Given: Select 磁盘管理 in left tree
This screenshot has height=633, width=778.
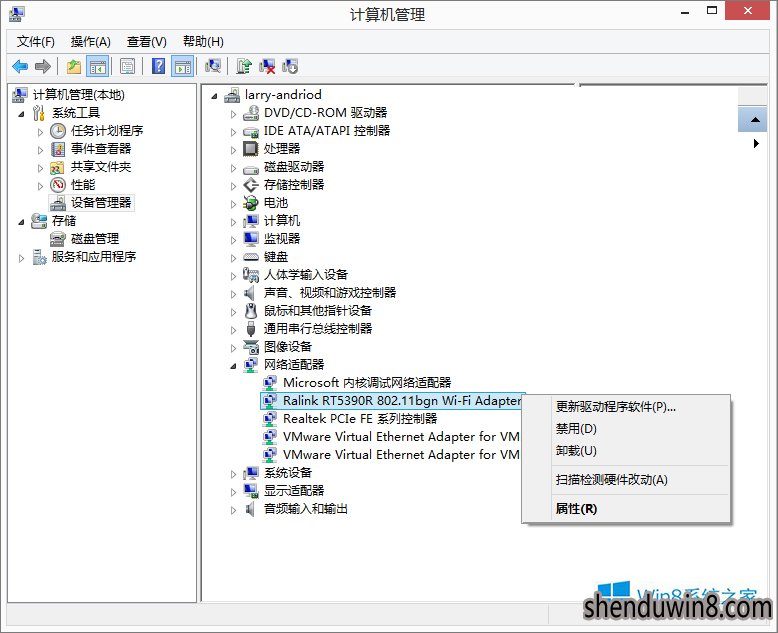Looking at the screenshot, I should point(95,239).
